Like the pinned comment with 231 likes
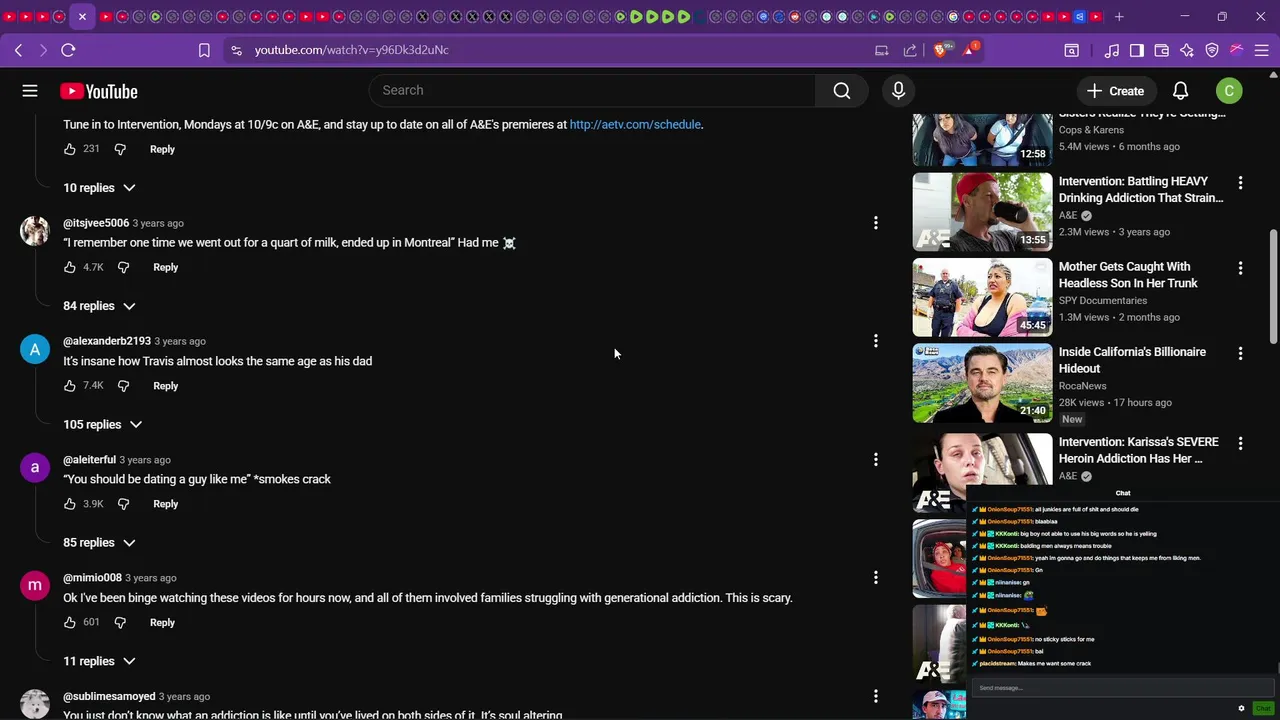The width and height of the screenshot is (1280, 720). [70, 149]
